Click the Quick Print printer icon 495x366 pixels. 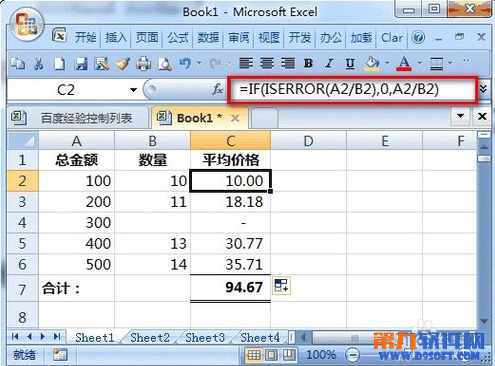pyautogui.click(x=143, y=63)
